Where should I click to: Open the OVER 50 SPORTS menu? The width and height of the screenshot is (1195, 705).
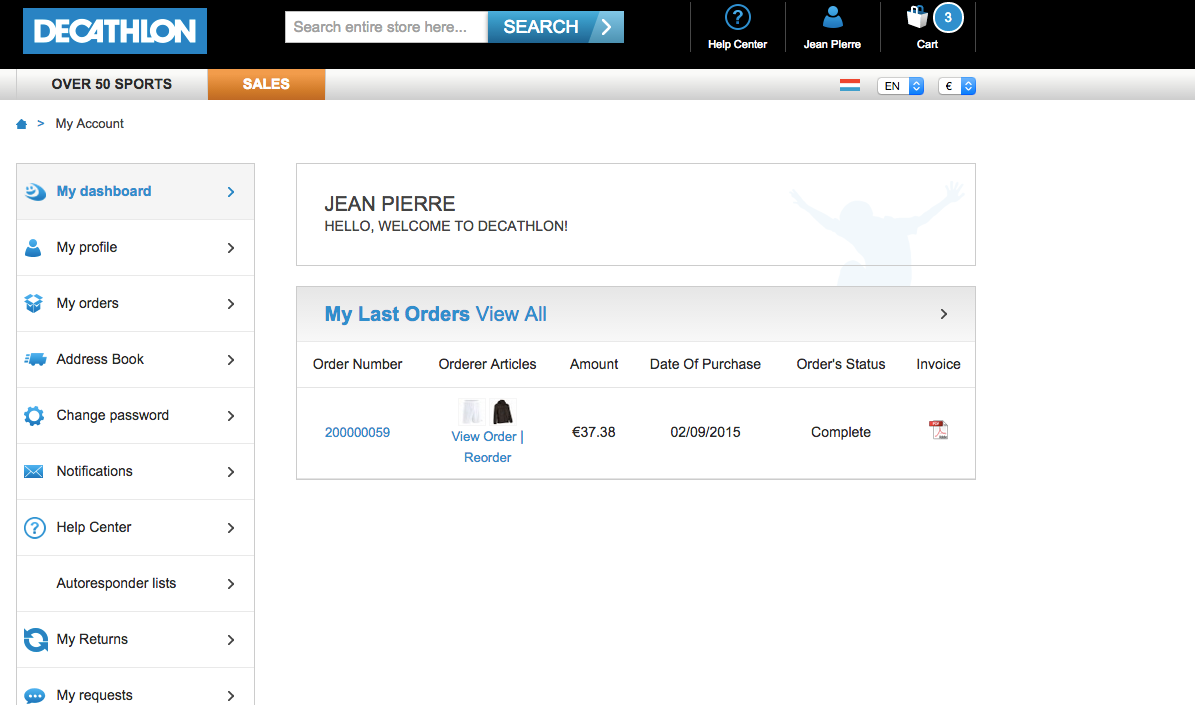[x=112, y=84]
